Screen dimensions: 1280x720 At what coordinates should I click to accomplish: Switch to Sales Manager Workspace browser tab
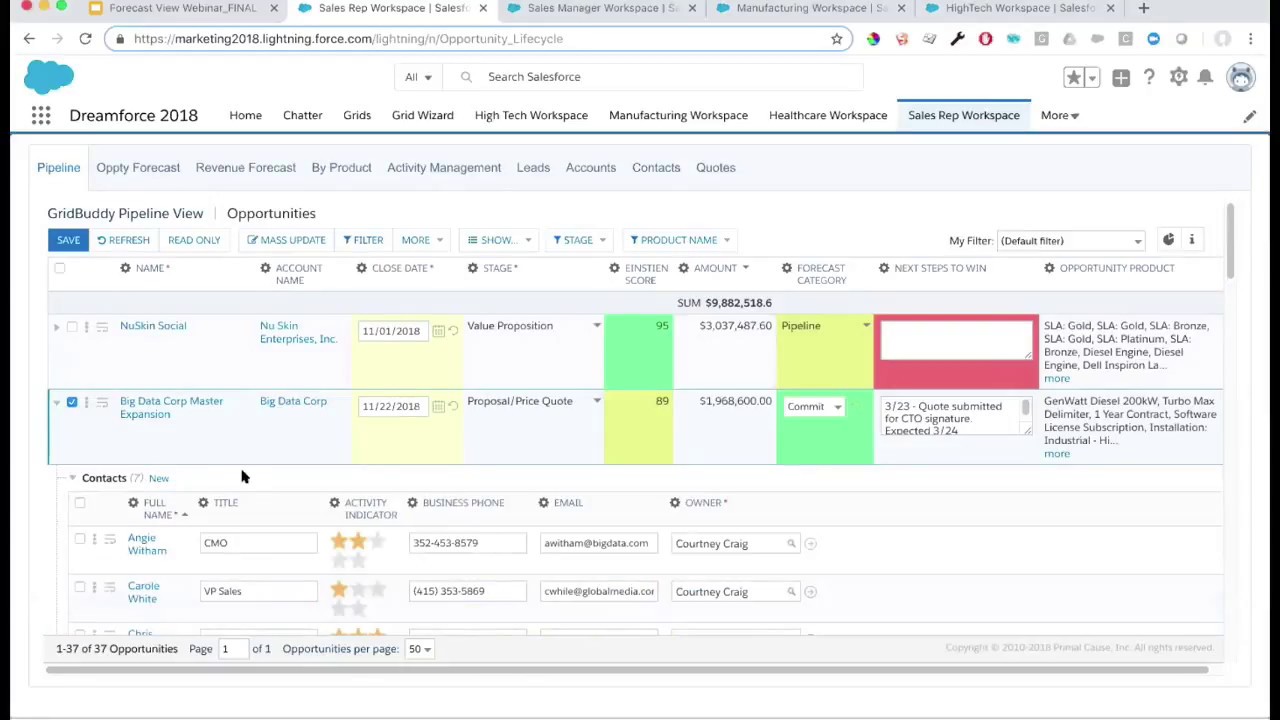click(602, 8)
